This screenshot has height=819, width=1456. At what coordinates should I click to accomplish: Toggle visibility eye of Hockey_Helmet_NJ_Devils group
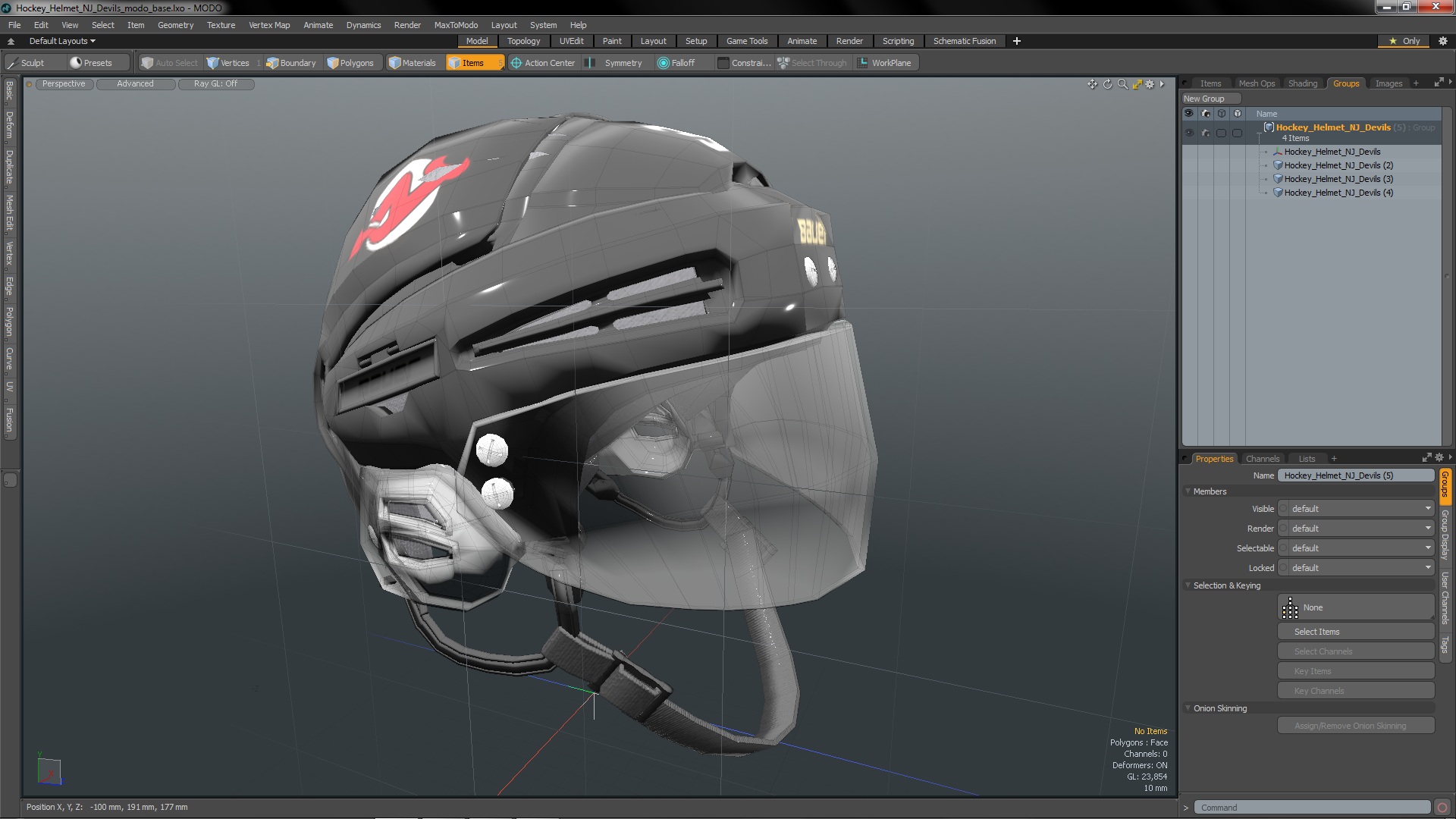(1189, 133)
